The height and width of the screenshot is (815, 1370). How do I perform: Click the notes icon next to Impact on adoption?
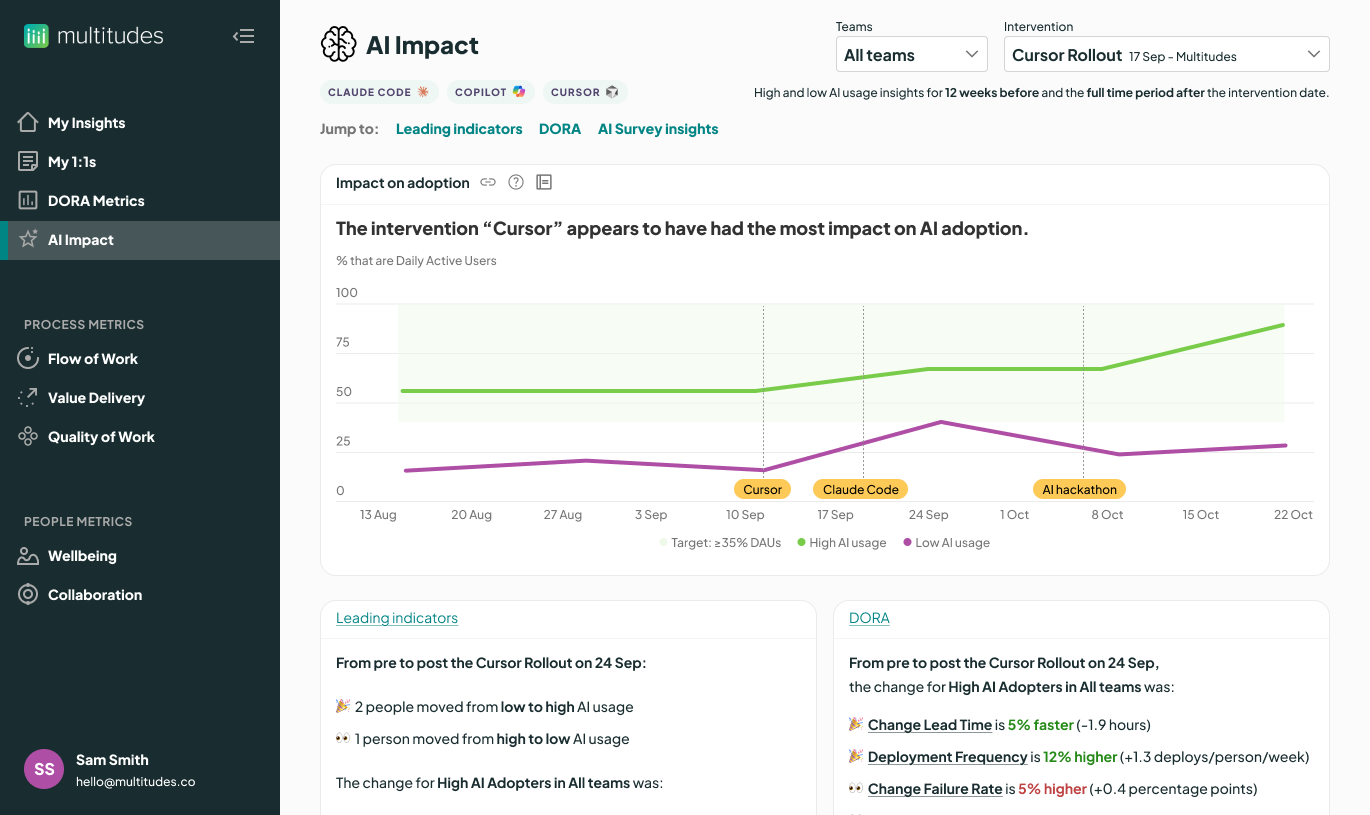(543, 182)
